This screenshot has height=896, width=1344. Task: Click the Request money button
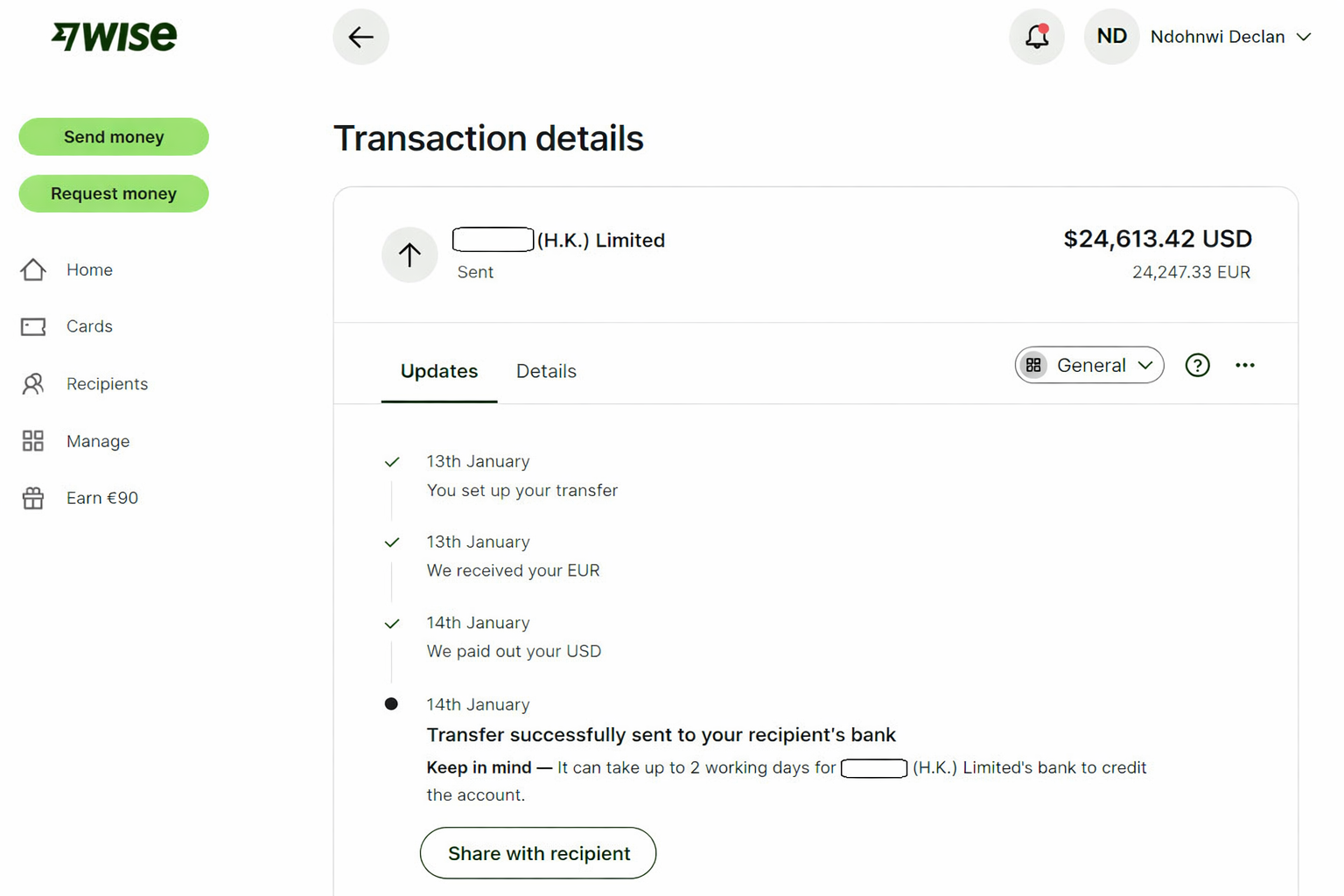(x=113, y=193)
